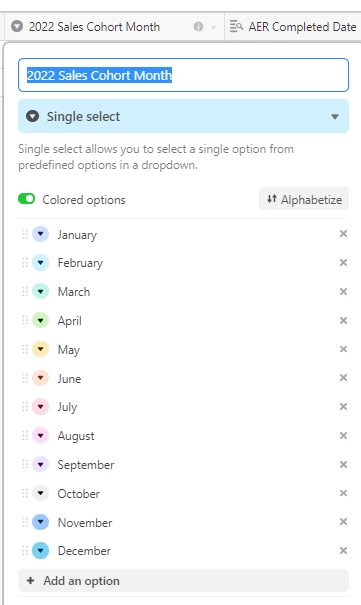Click the grip handle next to October
The width and height of the screenshot is (361, 605).
coord(25,493)
